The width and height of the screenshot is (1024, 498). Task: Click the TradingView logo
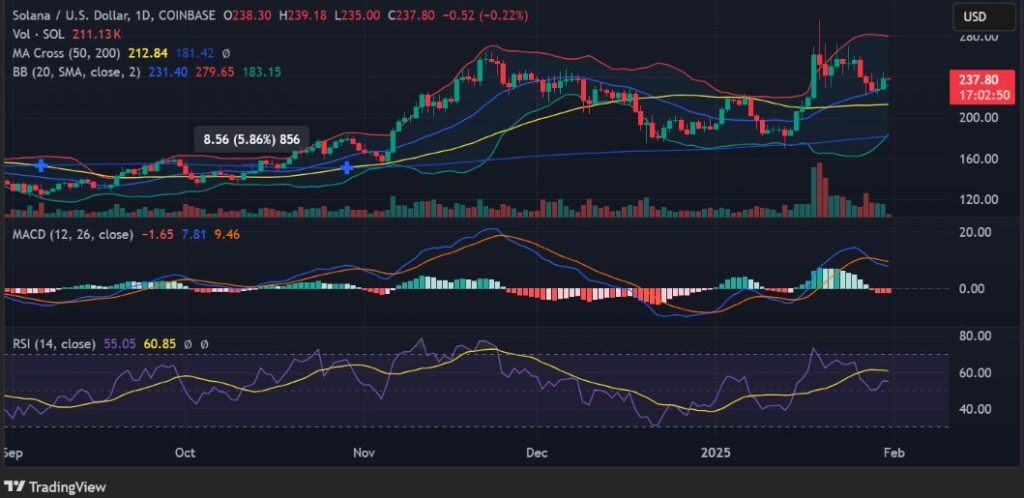[x=55, y=487]
